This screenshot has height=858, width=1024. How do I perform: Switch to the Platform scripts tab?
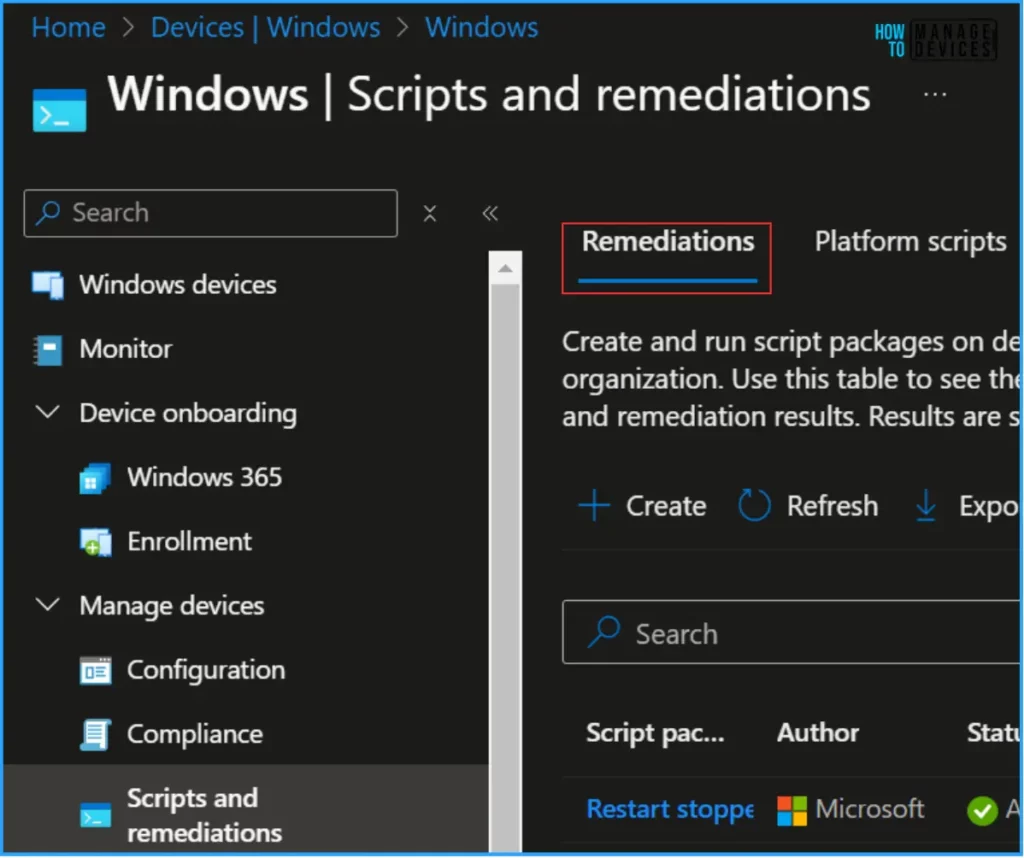pos(910,242)
